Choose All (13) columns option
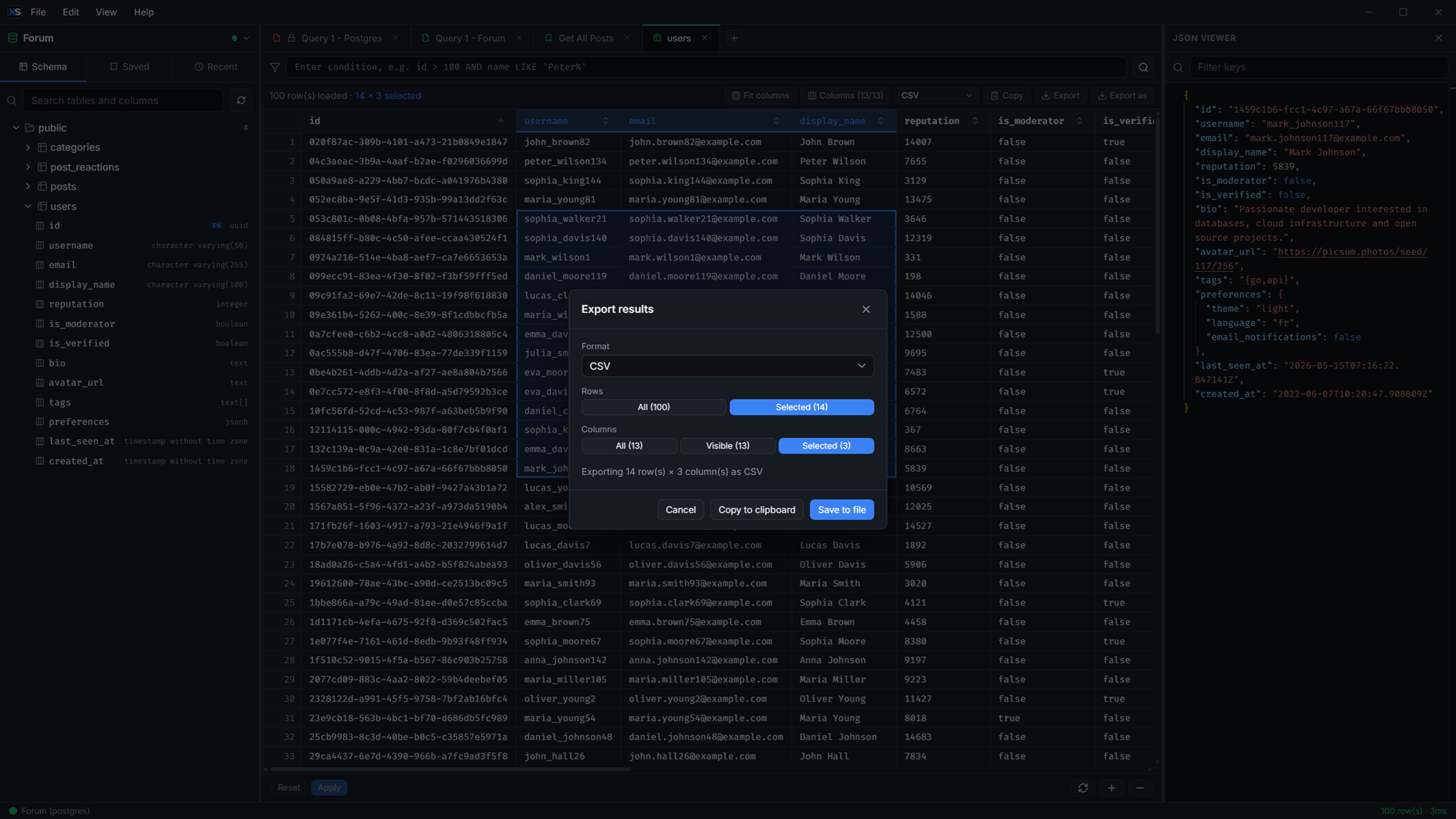This screenshot has height=819, width=1456. tap(629, 446)
